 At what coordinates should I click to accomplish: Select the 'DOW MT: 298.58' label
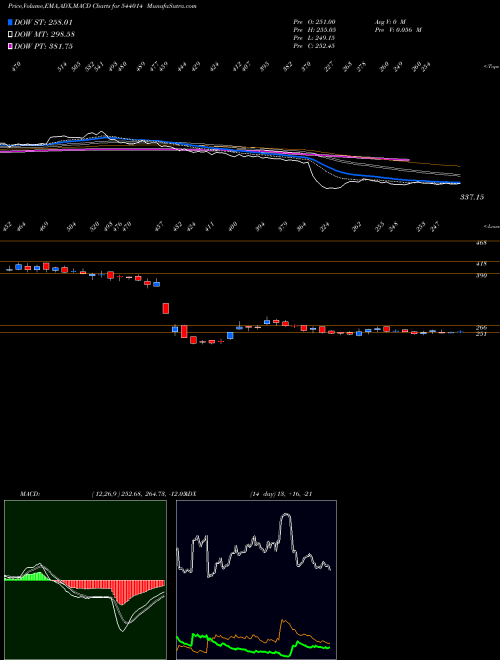[x=45, y=34]
